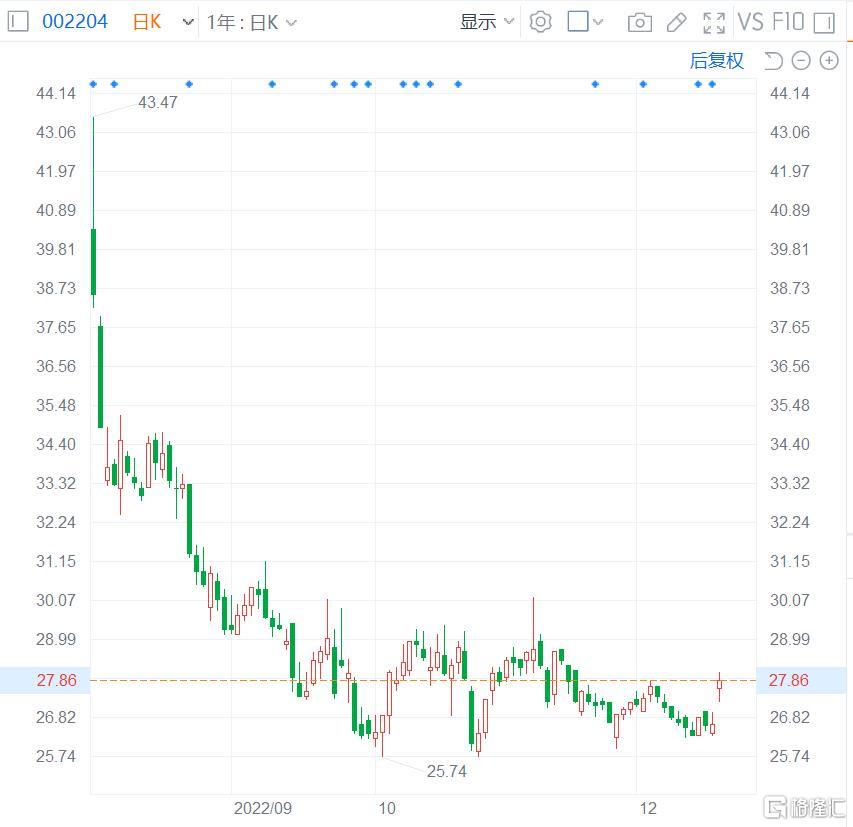Open chart settings gear icon
853x827 pixels.
(x=540, y=22)
